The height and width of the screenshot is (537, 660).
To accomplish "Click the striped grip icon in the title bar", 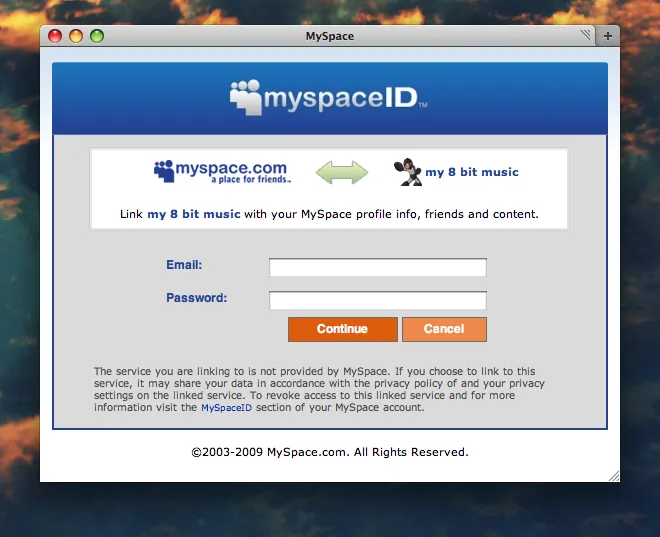I will [586, 36].
